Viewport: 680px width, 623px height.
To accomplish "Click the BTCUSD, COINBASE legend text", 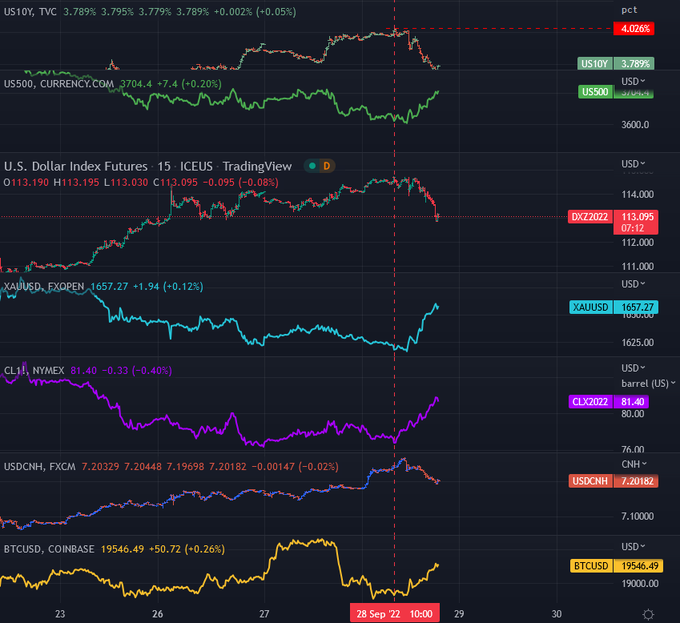I will [50, 549].
